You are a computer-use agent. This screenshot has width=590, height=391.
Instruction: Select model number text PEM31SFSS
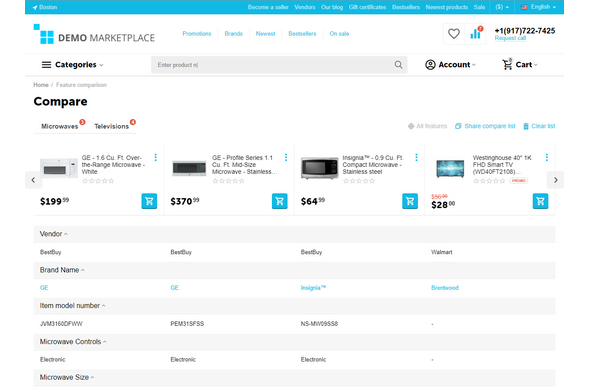pyautogui.click(x=187, y=324)
